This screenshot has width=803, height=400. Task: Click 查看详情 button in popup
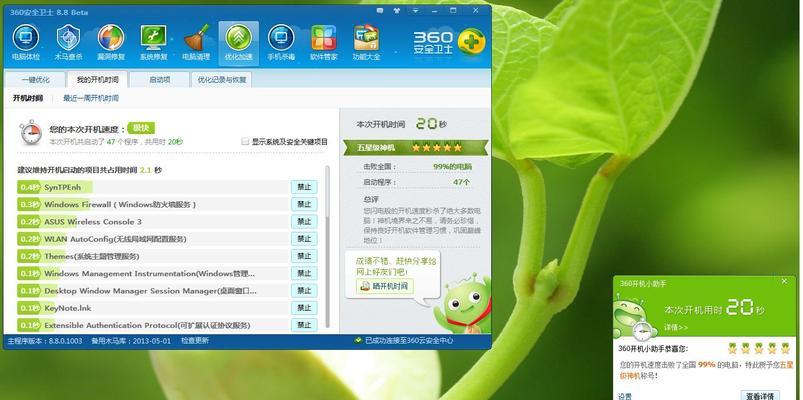coord(760,396)
